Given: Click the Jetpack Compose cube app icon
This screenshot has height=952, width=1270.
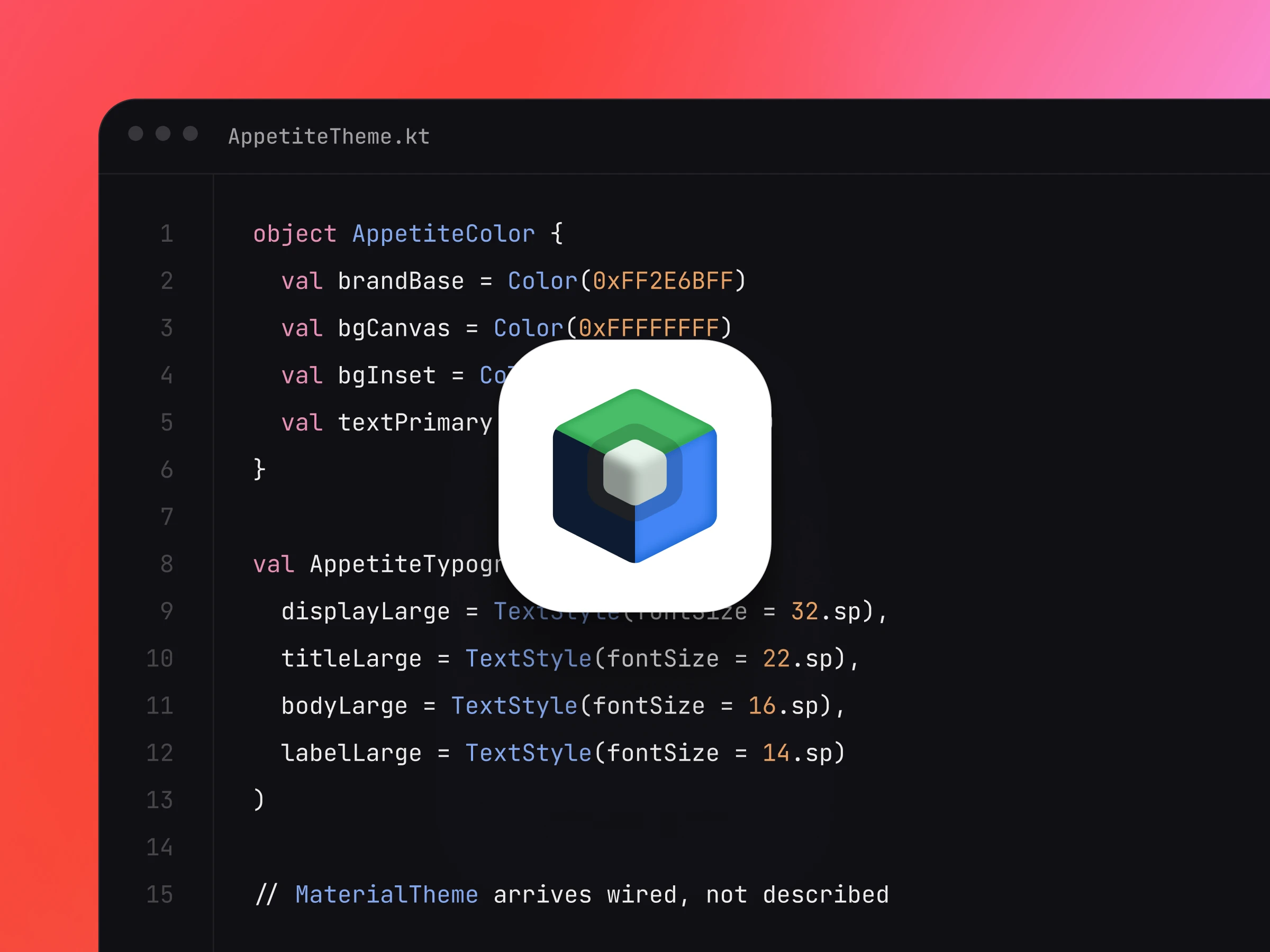Looking at the screenshot, I should tap(634, 475).
